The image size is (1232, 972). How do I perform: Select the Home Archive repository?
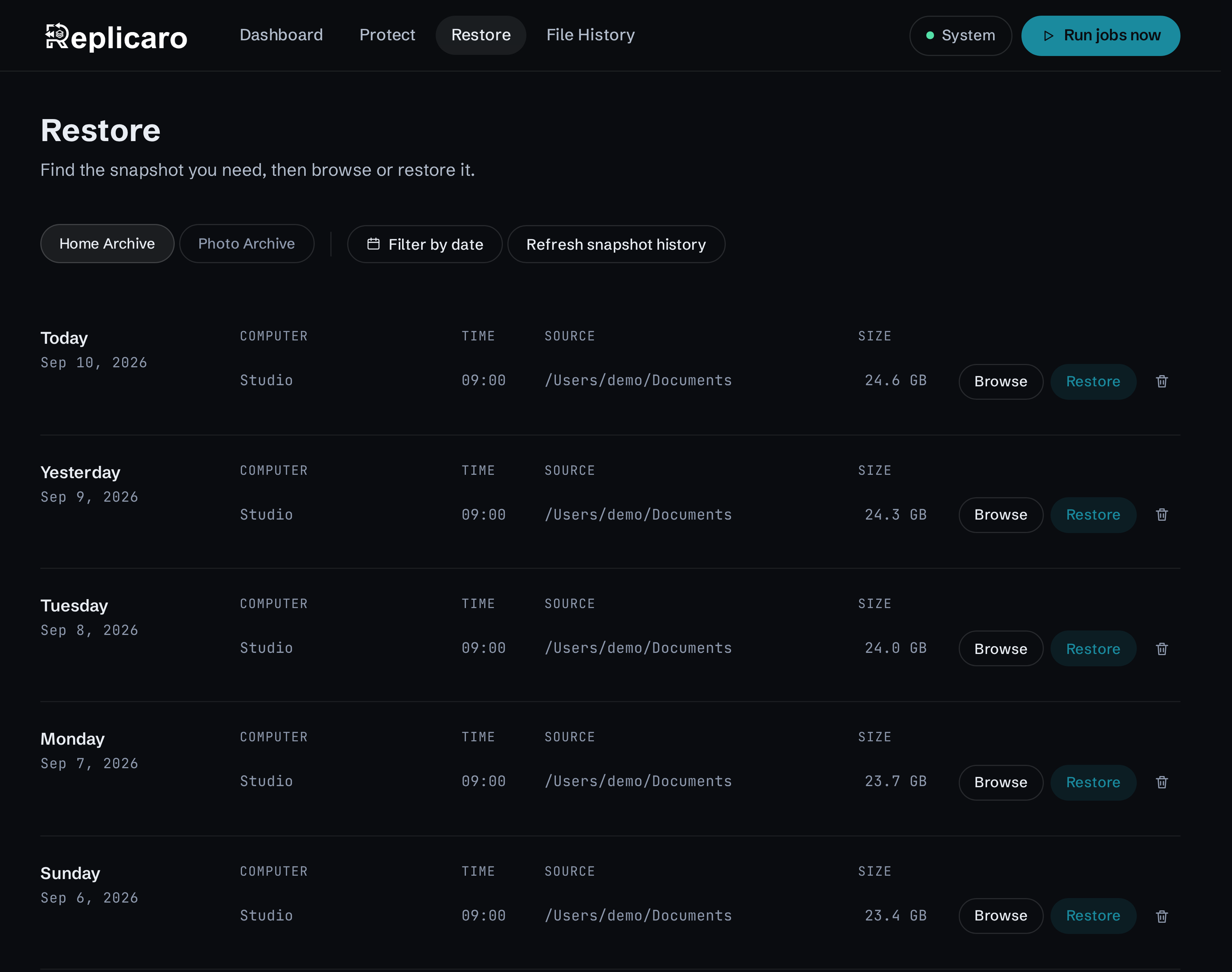coord(107,244)
